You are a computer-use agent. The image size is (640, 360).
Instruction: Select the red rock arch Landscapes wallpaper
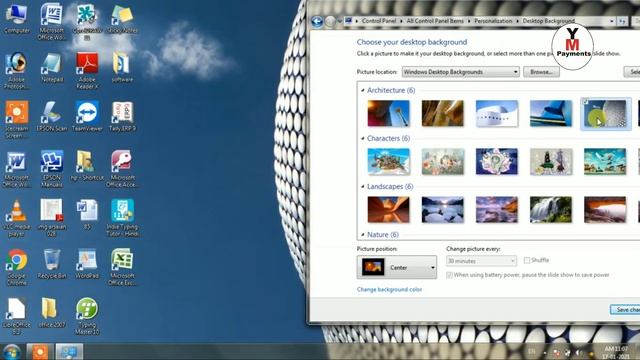click(x=605, y=210)
